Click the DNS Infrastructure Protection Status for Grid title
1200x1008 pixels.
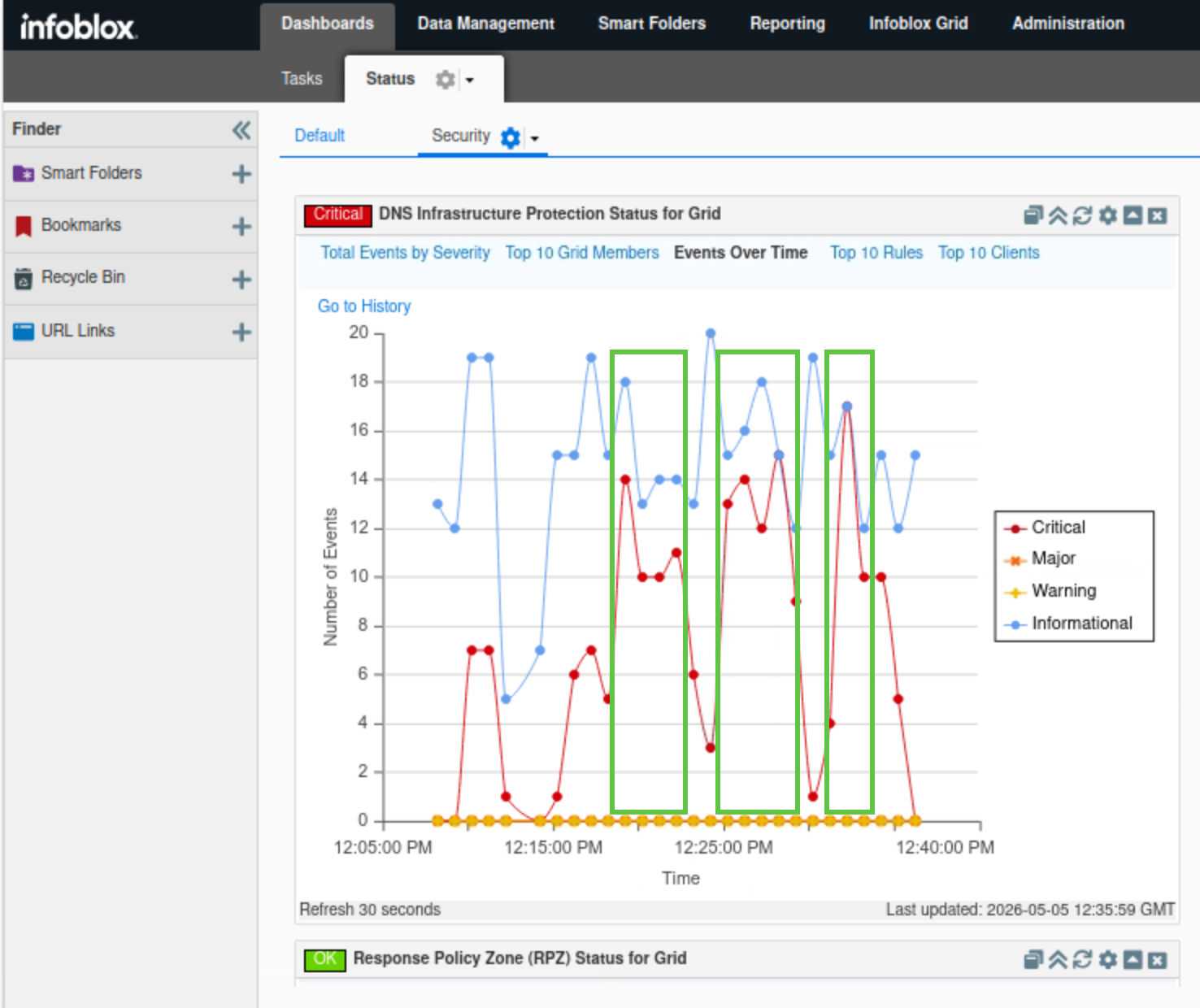[550, 214]
